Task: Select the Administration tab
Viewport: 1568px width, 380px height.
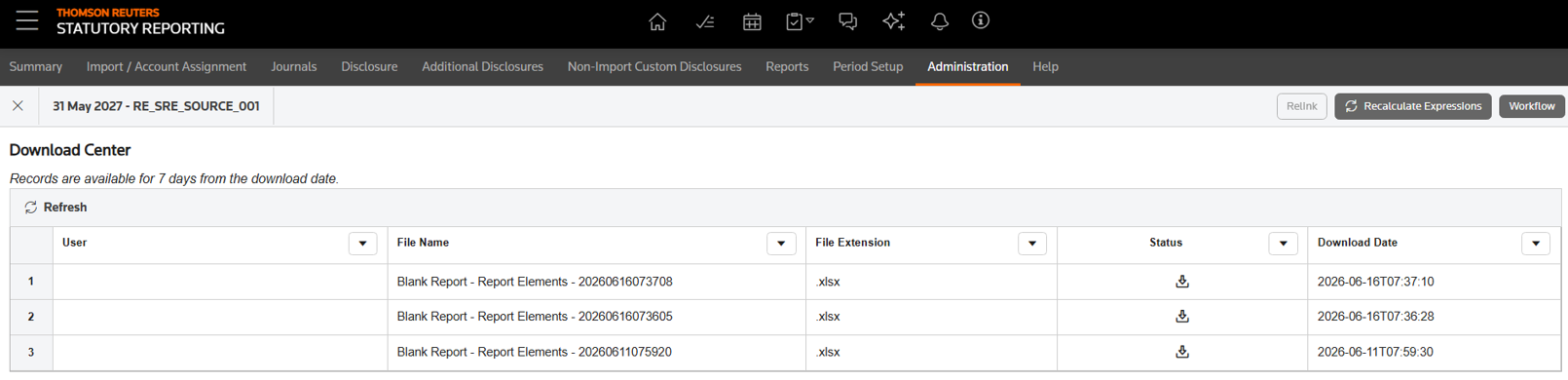Action: [x=968, y=66]
